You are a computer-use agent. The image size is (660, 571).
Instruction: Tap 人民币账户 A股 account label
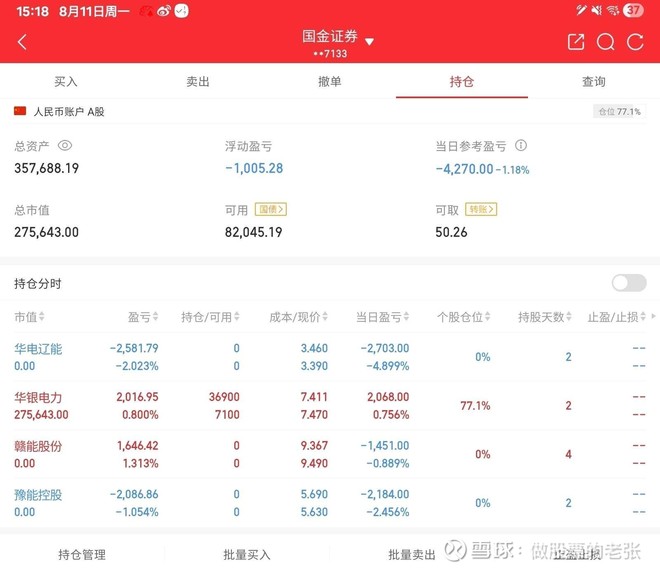[x=69, y=112]
